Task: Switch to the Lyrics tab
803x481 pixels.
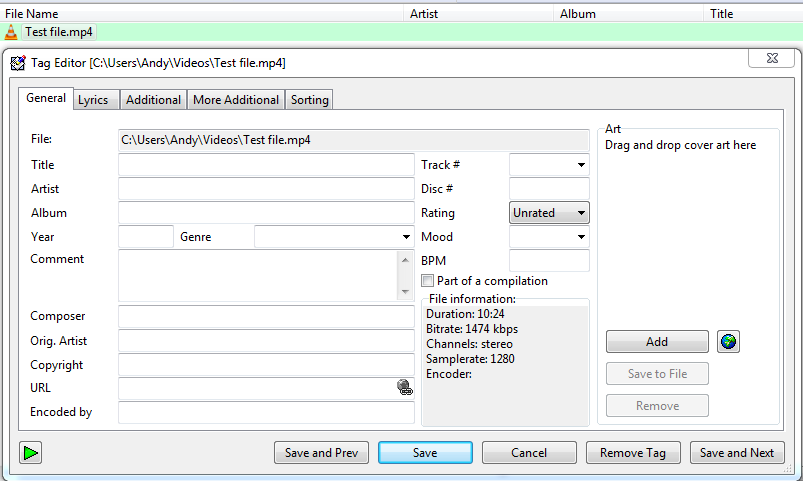Action: point(93,100)
